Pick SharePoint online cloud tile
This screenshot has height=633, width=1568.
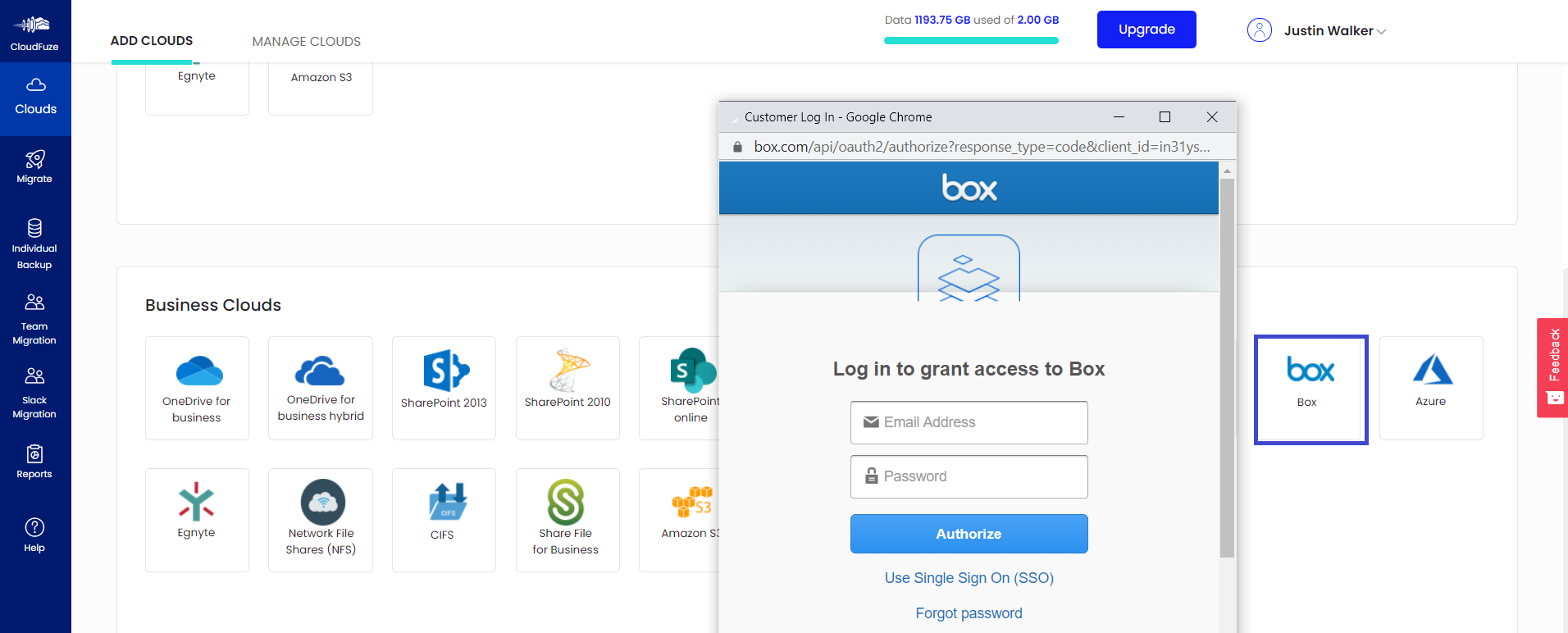pyautogui.click(x=679, y=388)
